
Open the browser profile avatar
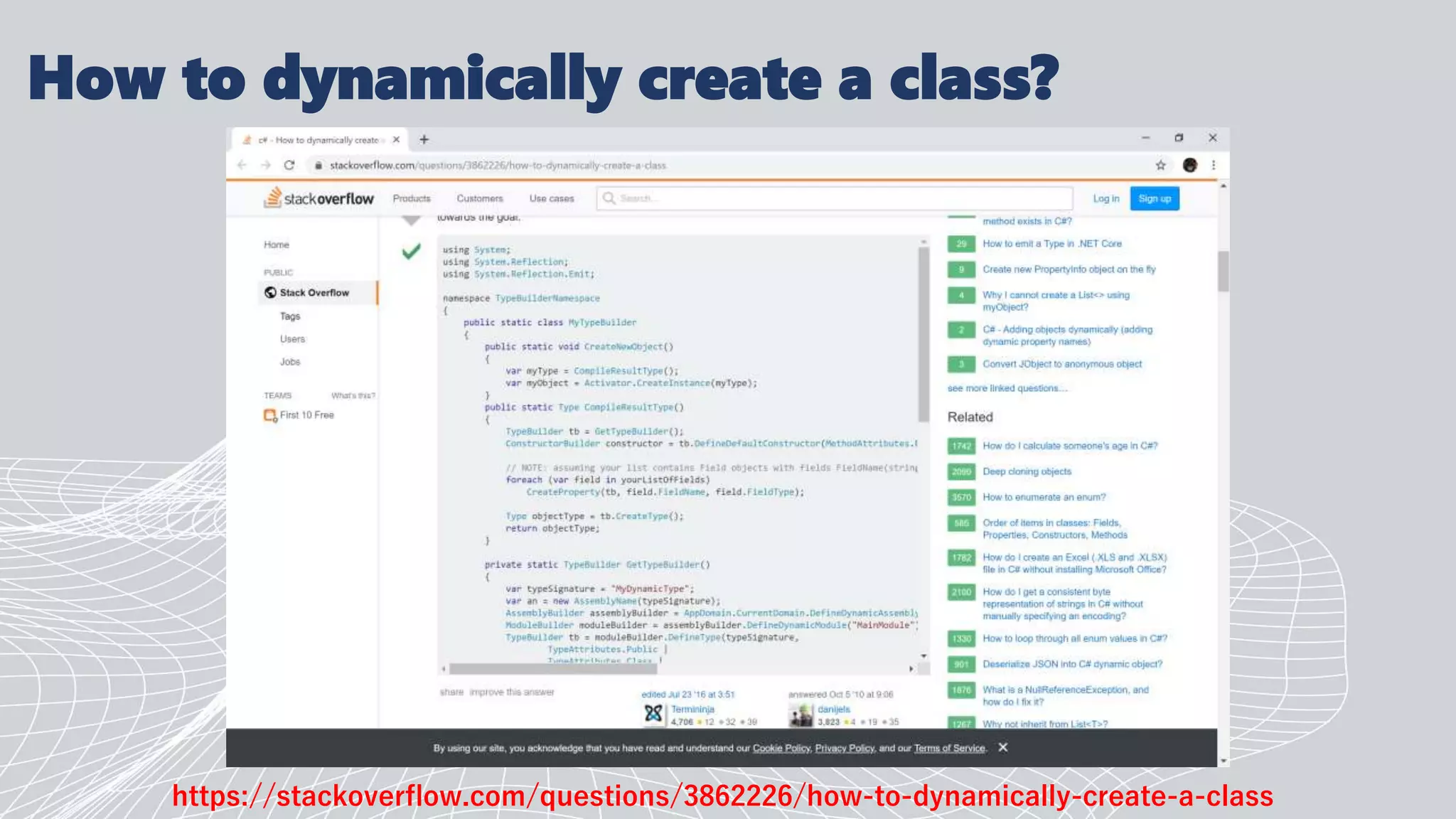click(1189, 165)
